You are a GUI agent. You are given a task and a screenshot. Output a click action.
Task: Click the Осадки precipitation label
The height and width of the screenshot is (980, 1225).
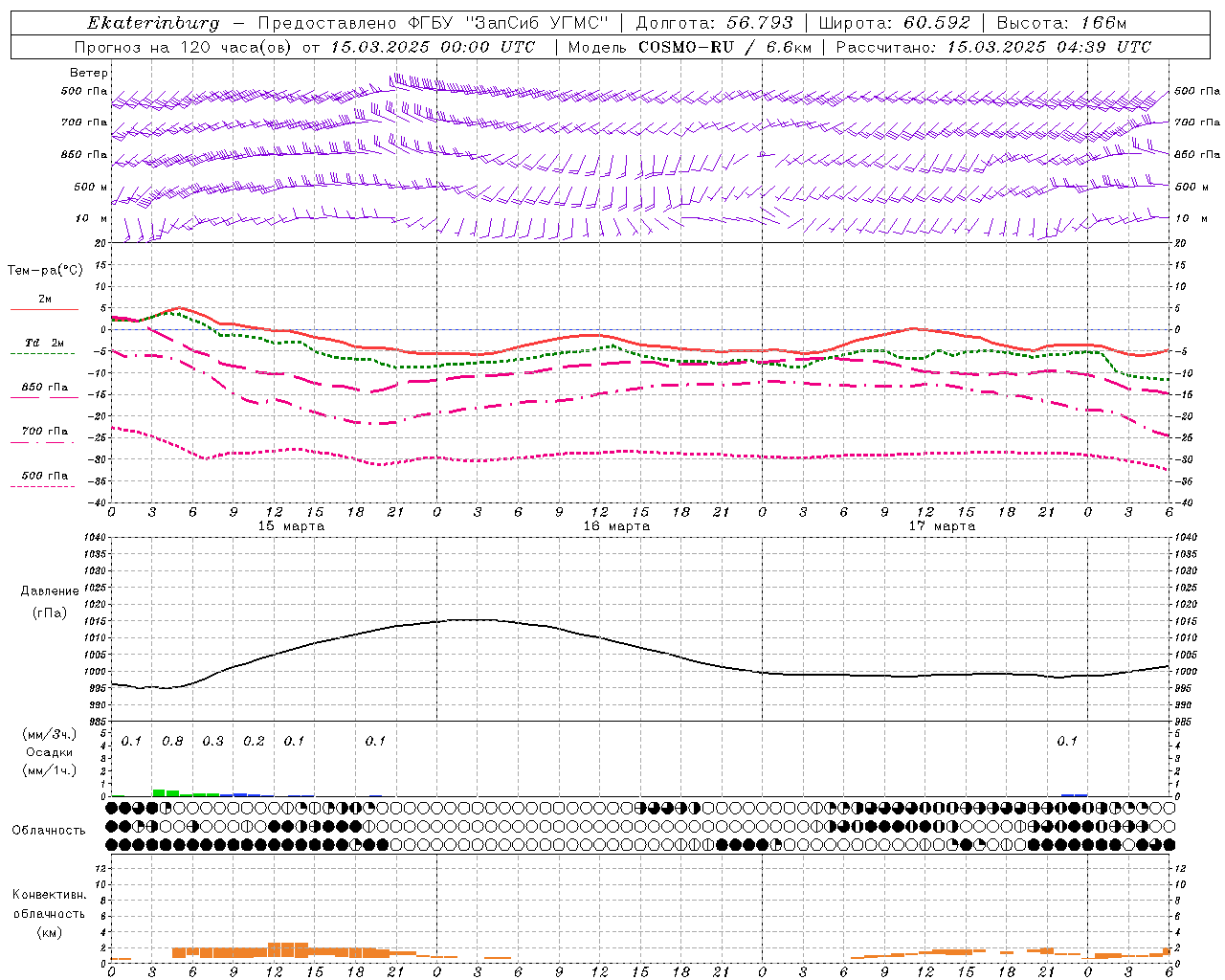(49, 752)
